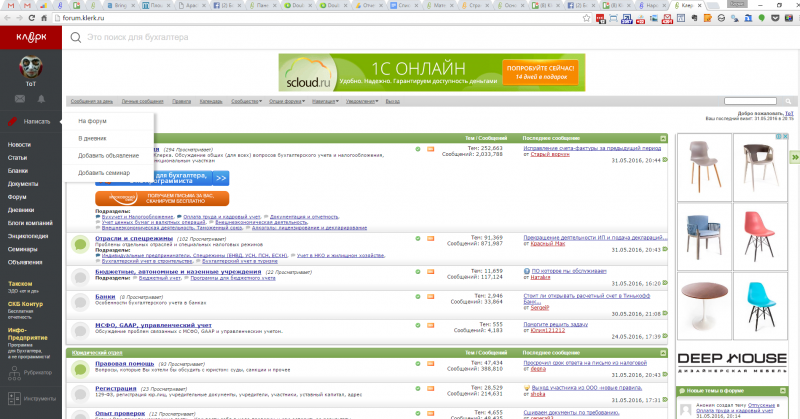Open the envelope messages icon under the avatar
The image size is (800, 419).
pyautogui.click(x=20, y=98)
